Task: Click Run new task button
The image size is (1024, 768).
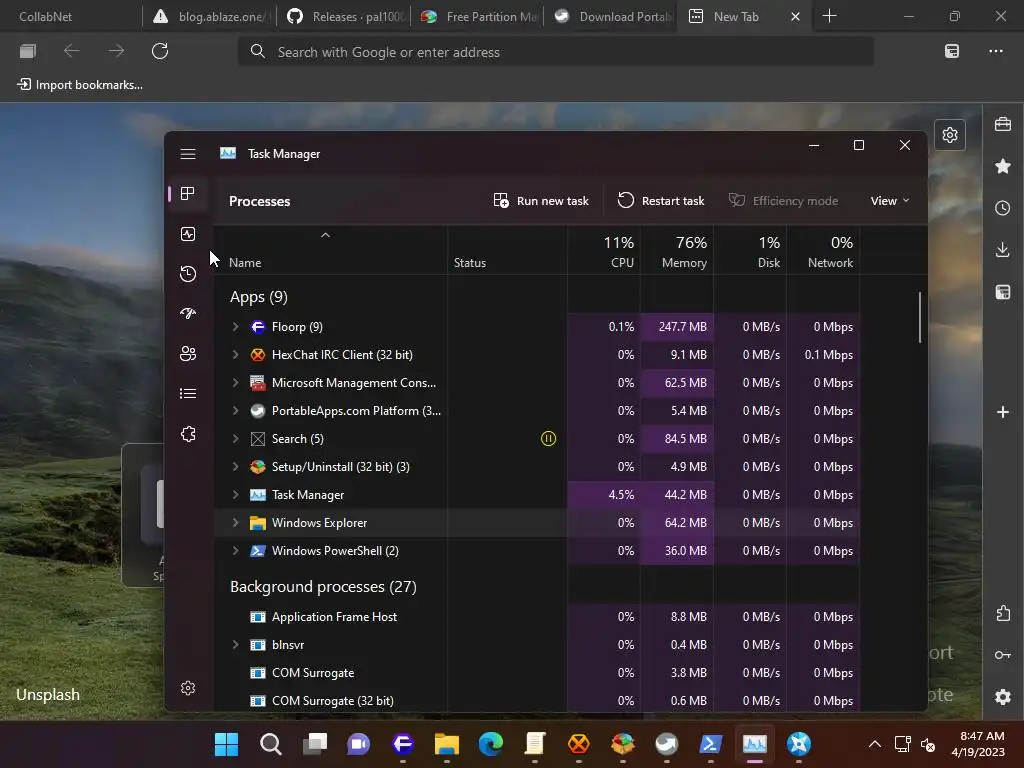Action: pos(541,200)
